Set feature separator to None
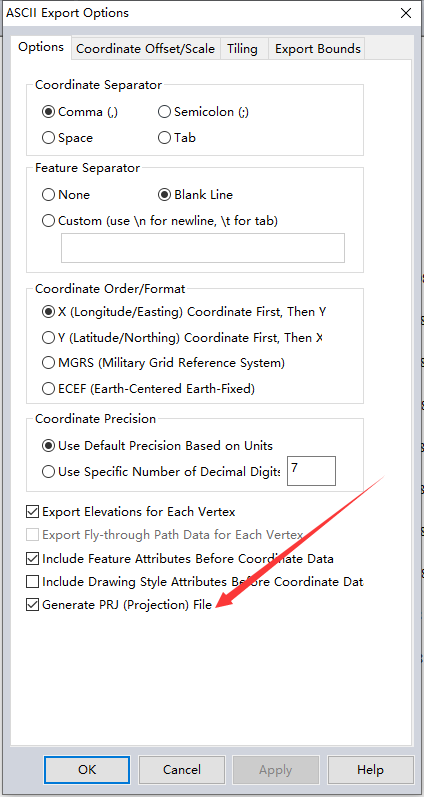 tap(66, 195)
